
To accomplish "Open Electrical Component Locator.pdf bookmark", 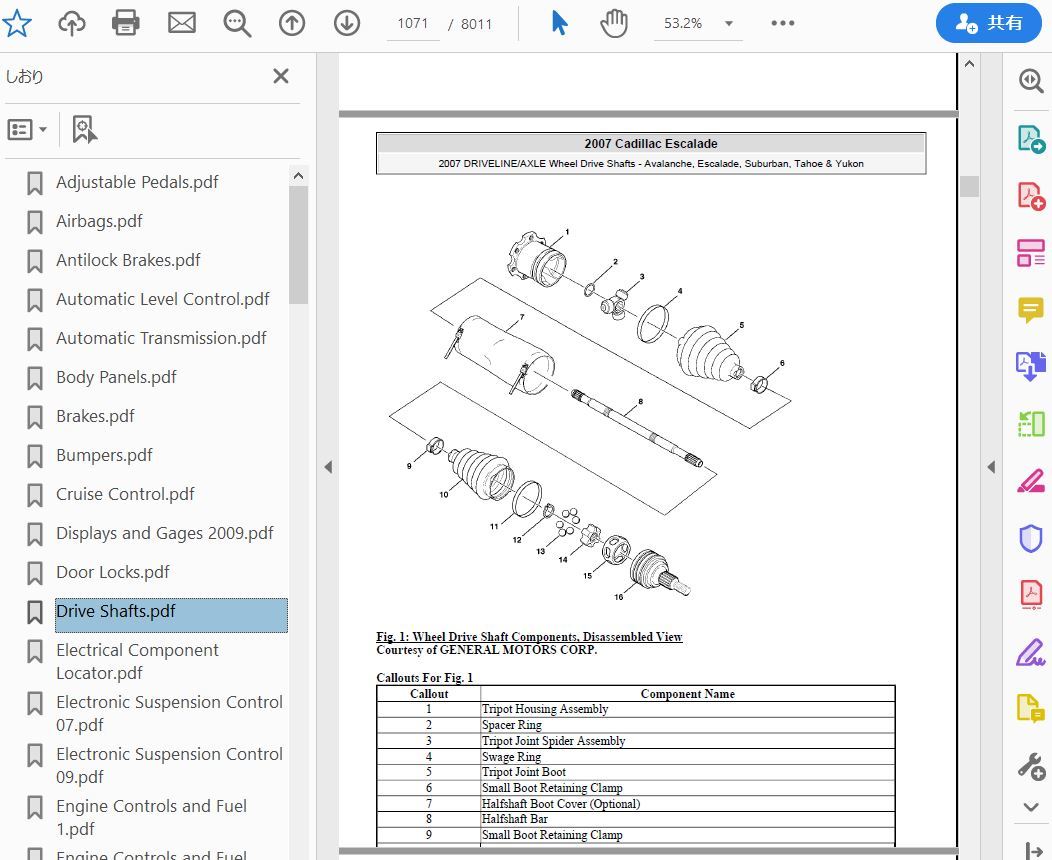I will [137, 661].
